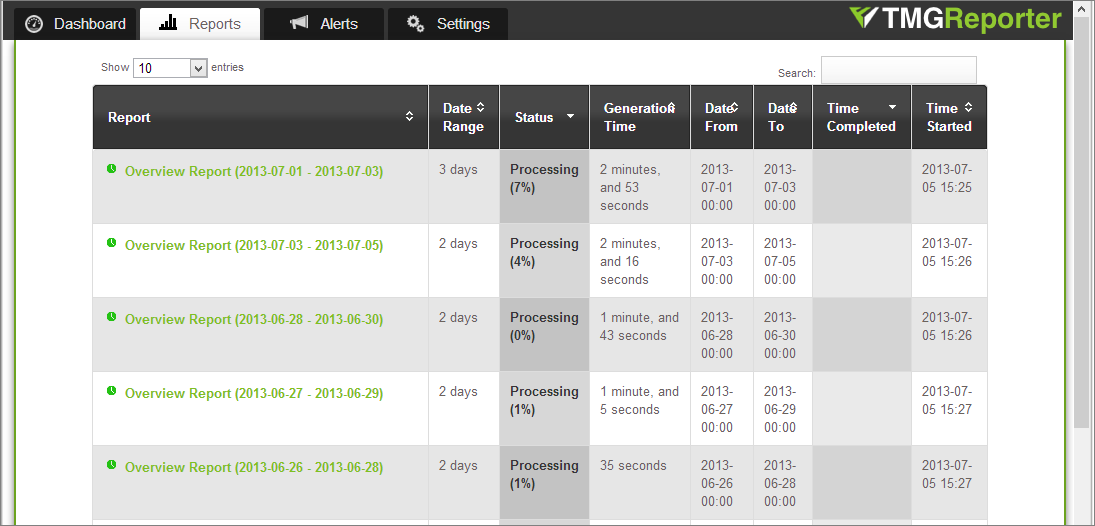Click the Settings gears icon
Image resolution: width=1095 pixels, height=526 pixels.
[415, 24]
